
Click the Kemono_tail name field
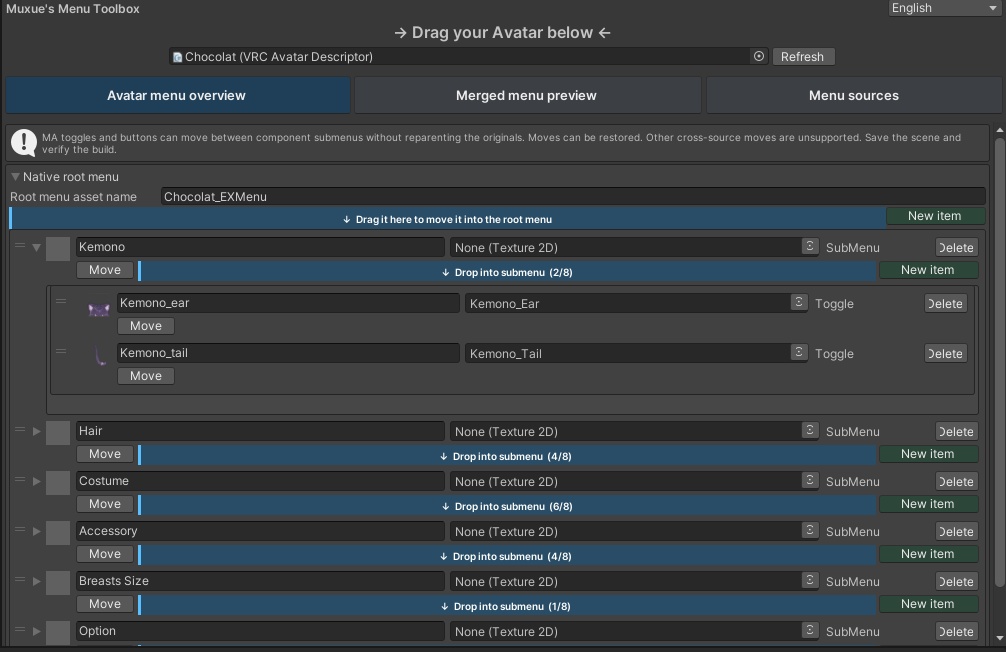[x=288, y=353]
